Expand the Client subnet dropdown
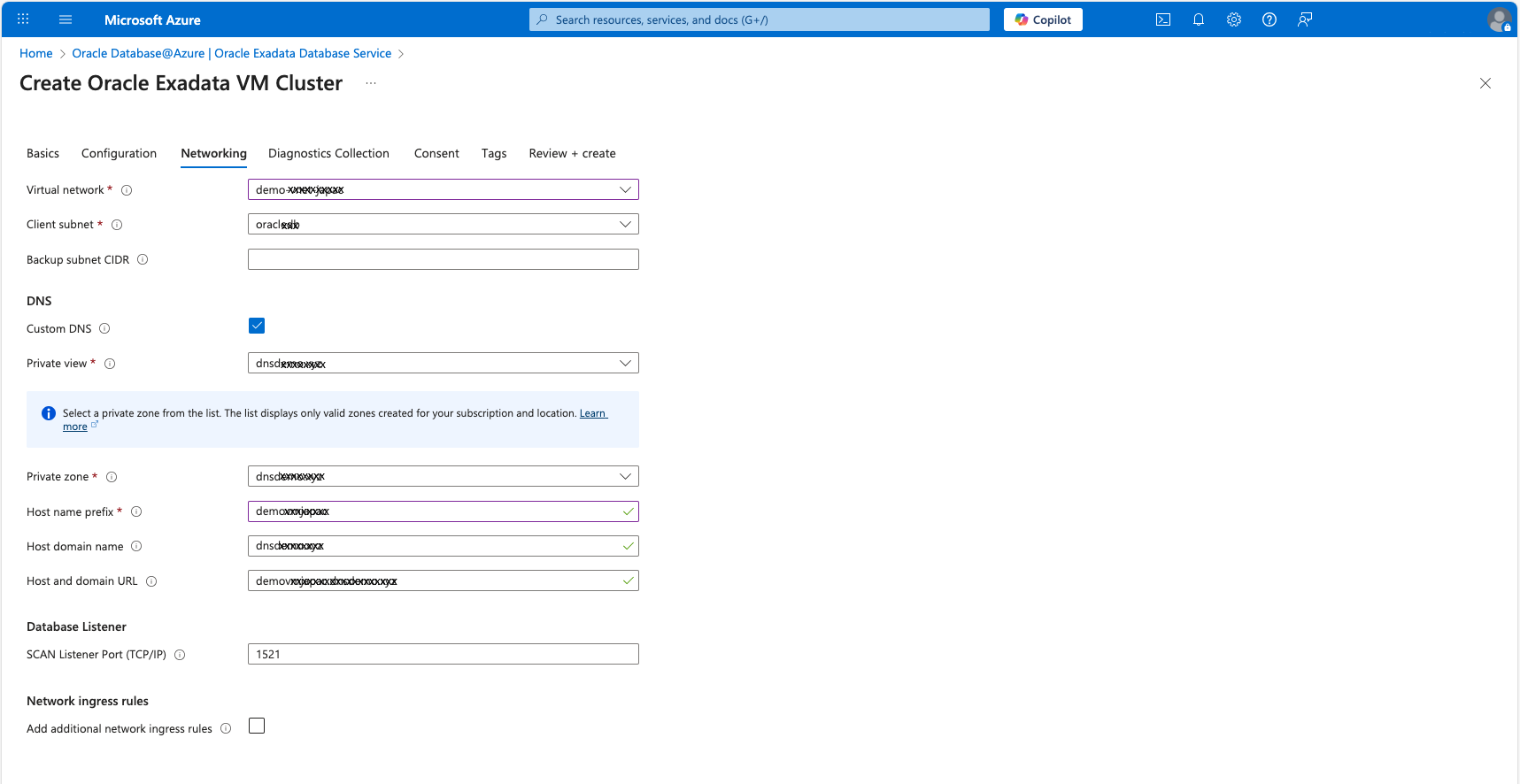Screen dimensions: 1520x784 pyautogui.click(x=444, y=224)
